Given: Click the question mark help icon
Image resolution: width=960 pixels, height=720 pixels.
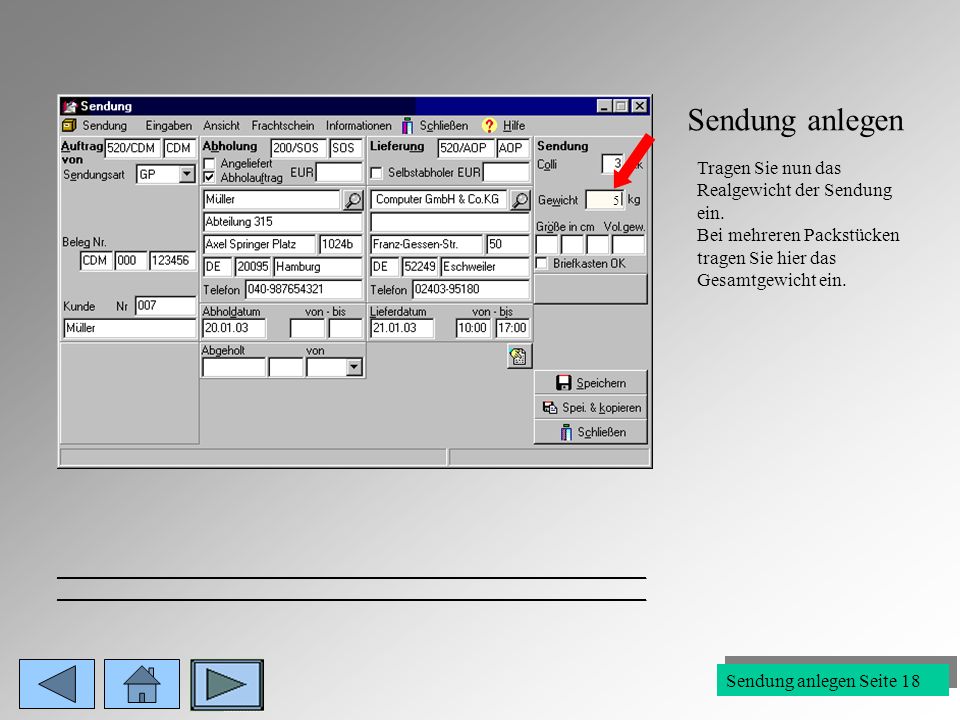Looking at the screenshot, I should [489, 126].
